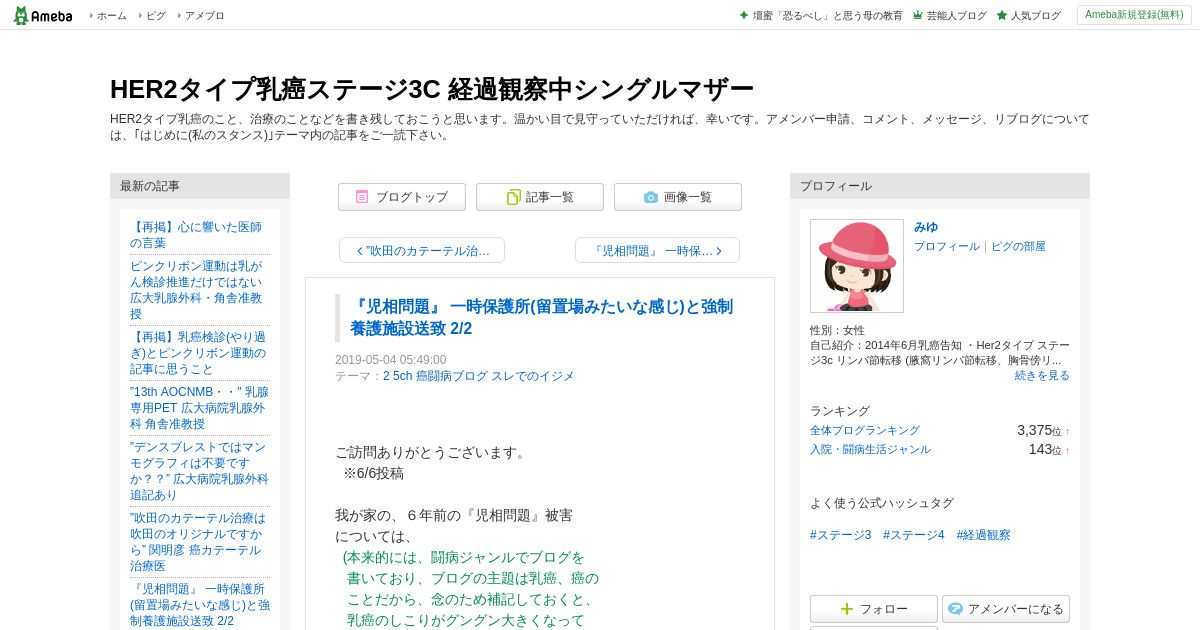Viewport: 1200px width, 630px height.
Task: Click the green pages icon in 記事一覧
Action: click(513, 197)
